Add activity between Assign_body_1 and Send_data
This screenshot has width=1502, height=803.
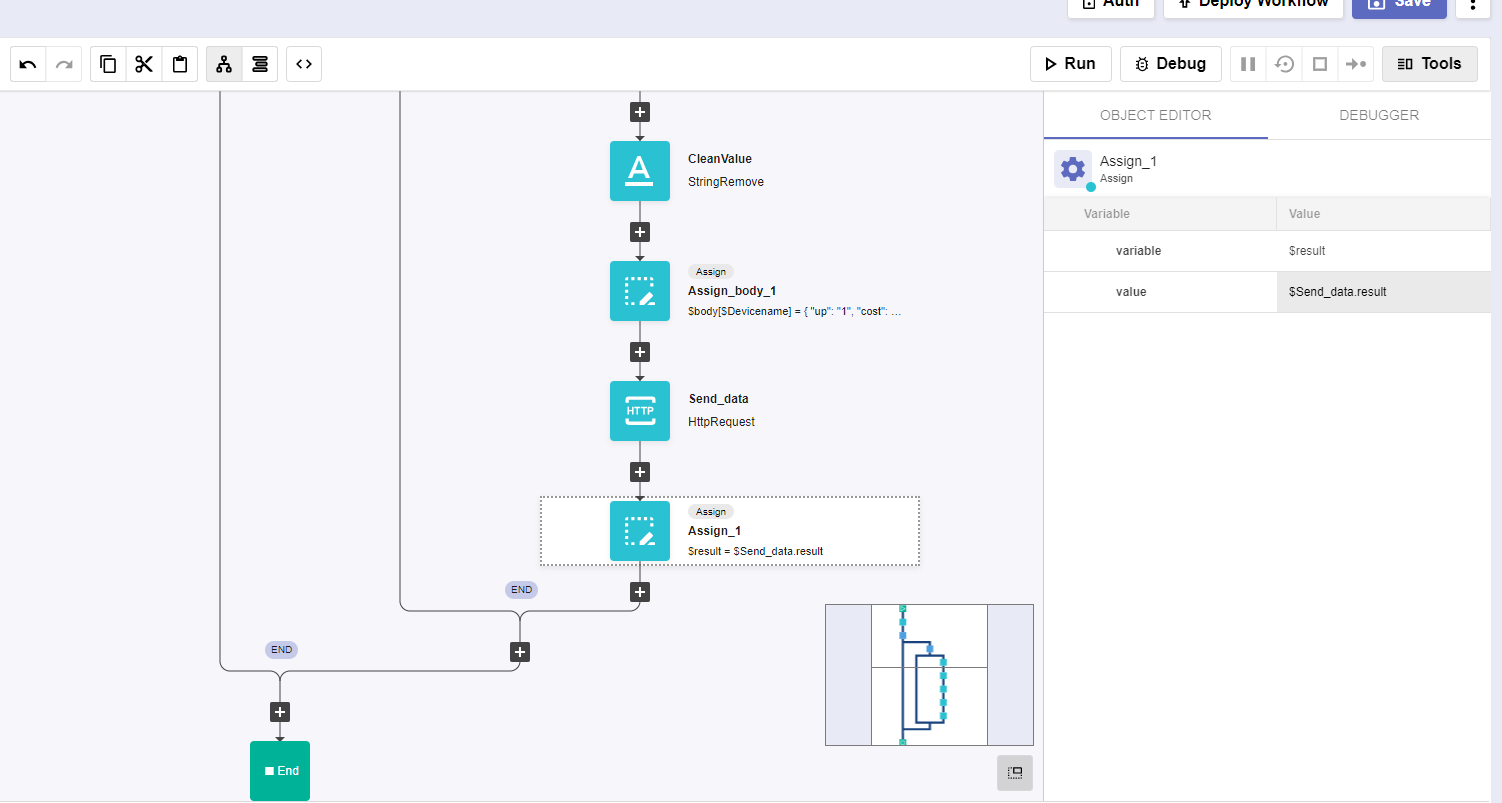(x=640, y=352)
